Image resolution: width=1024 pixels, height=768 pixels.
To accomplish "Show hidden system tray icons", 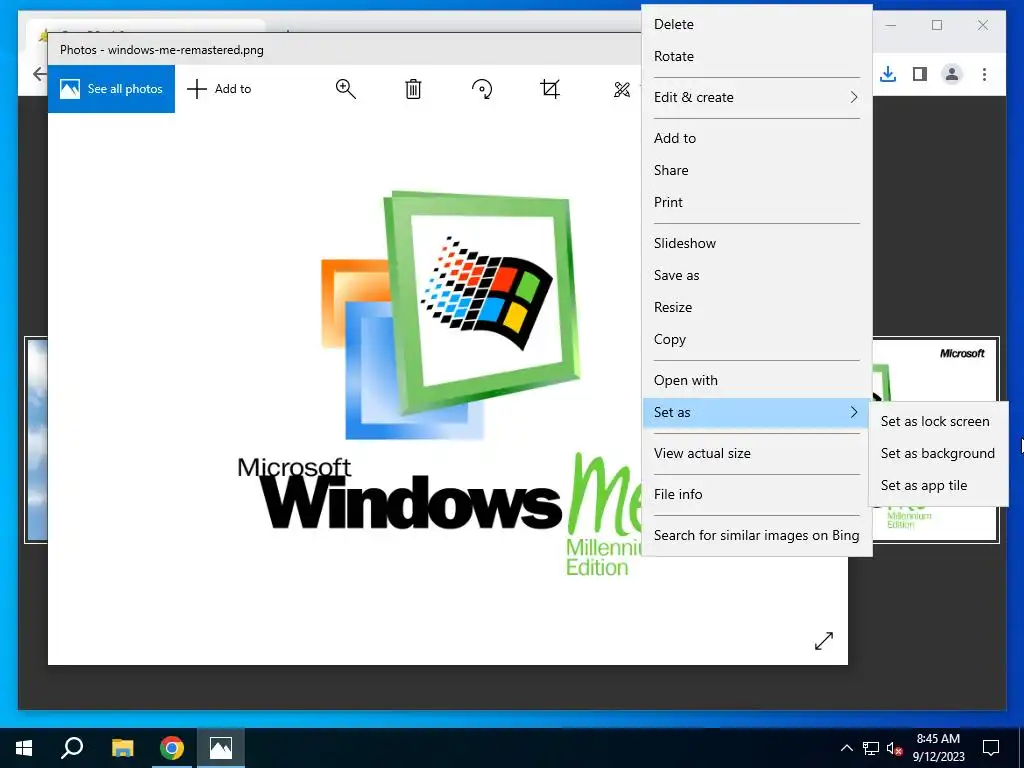I will [x=846, y=748].
